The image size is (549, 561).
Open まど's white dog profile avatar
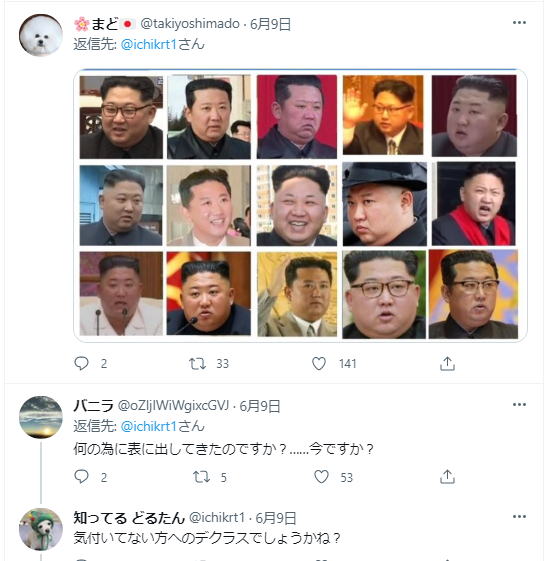[41, 35]
